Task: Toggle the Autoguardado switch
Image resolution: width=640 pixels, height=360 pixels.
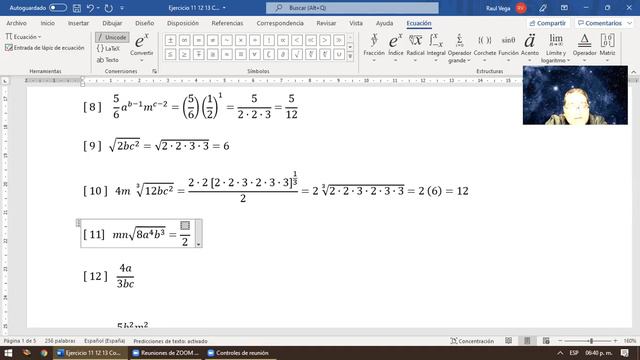Action: click(58, 8)
